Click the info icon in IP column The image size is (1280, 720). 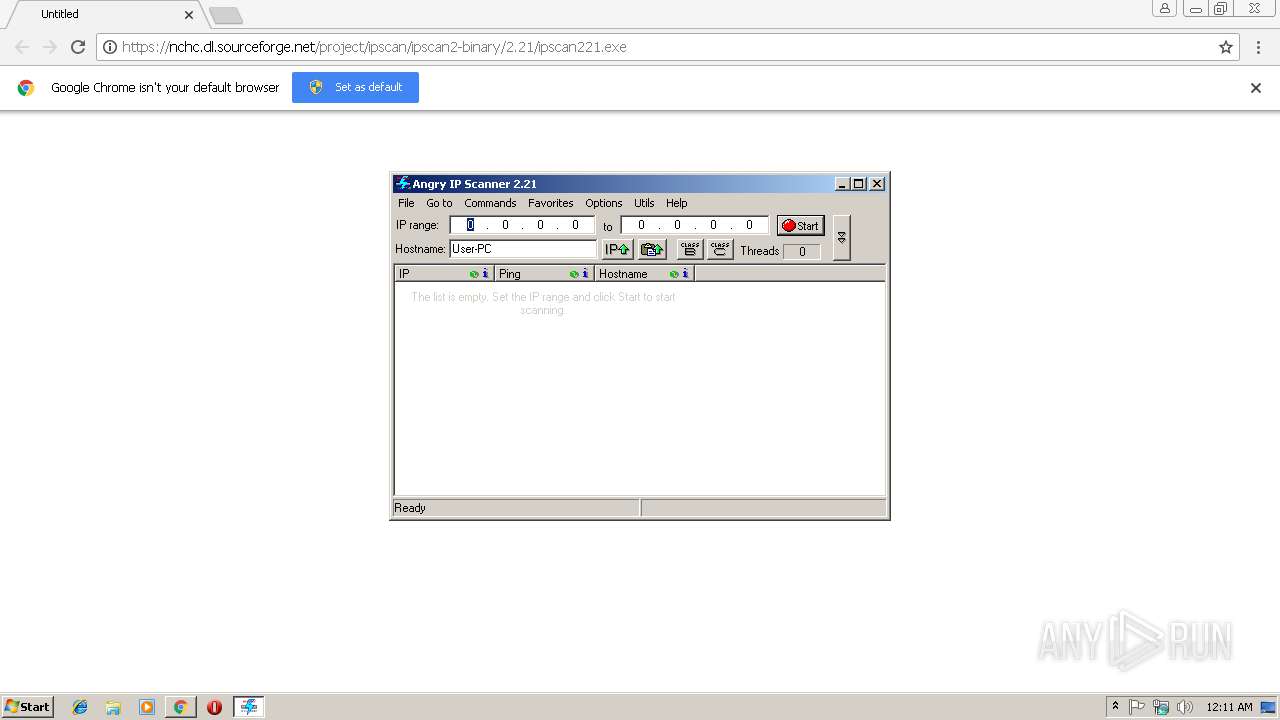(x=485, y=274)
